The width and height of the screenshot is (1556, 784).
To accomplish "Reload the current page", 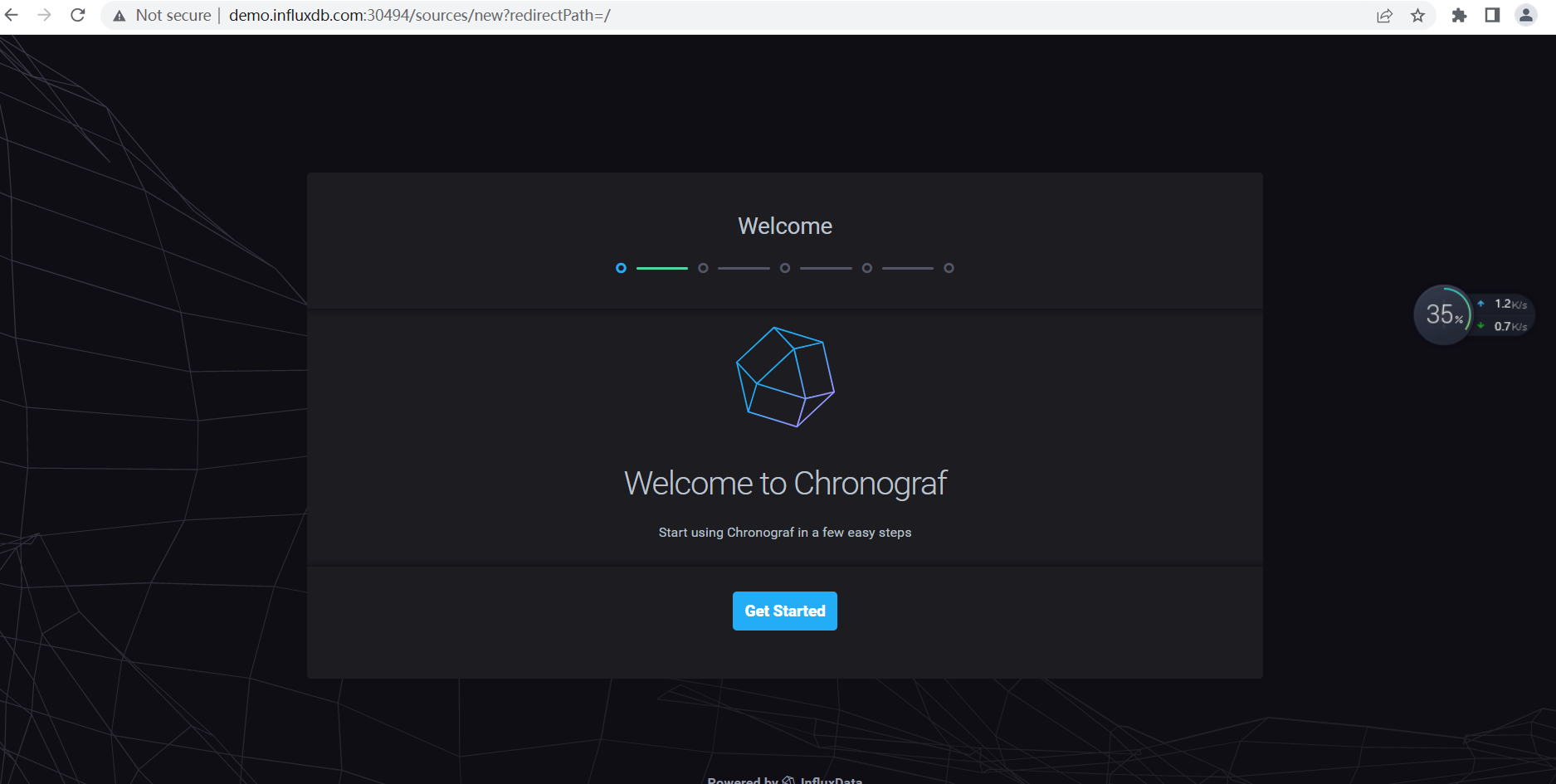I will pos(77,15).
